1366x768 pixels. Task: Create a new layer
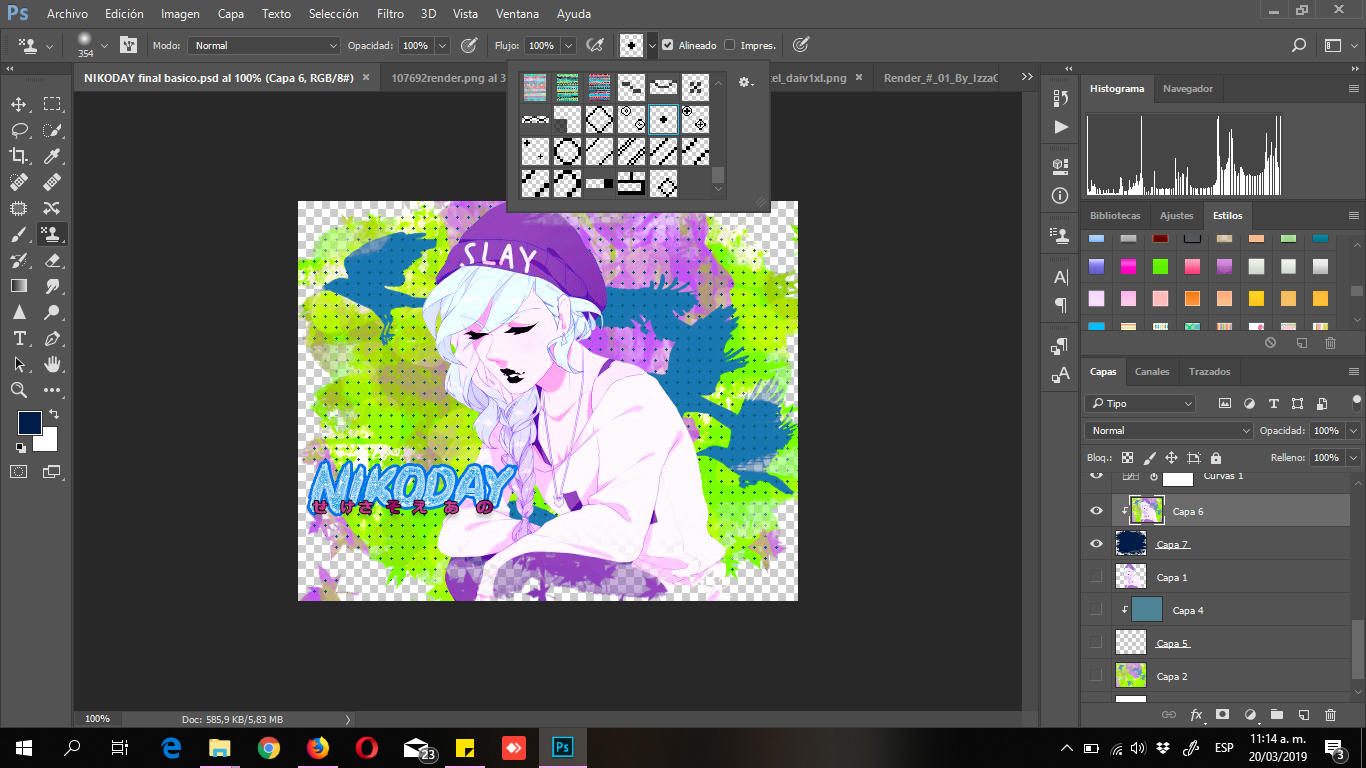tap(1303, 715)
